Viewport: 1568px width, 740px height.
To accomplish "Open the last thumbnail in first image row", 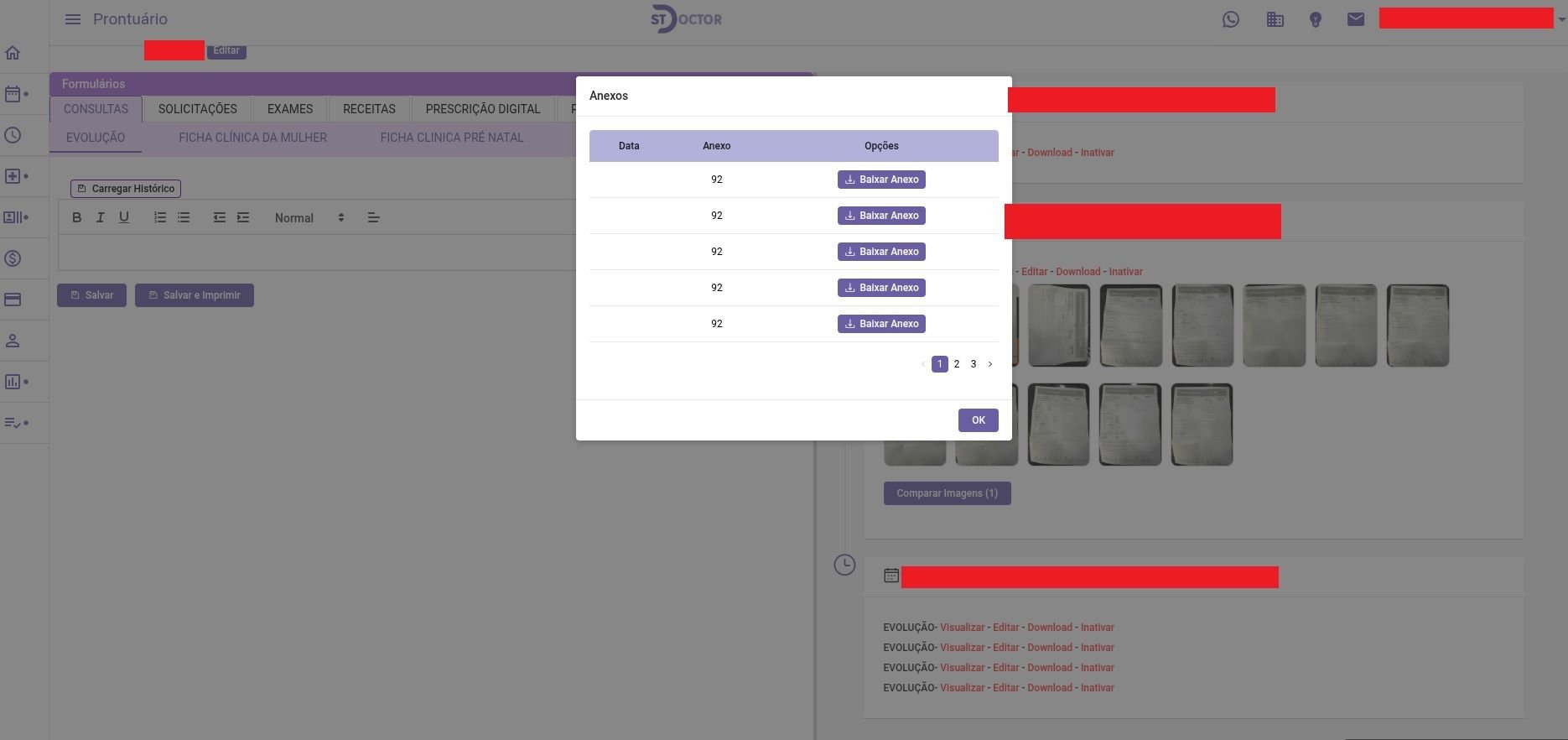I will click(x=1417, y=326).
